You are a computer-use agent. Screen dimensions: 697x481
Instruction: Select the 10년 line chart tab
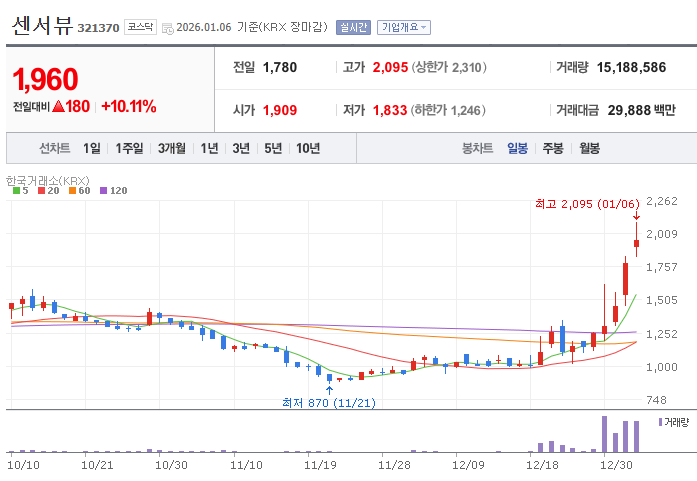[308, 148]
